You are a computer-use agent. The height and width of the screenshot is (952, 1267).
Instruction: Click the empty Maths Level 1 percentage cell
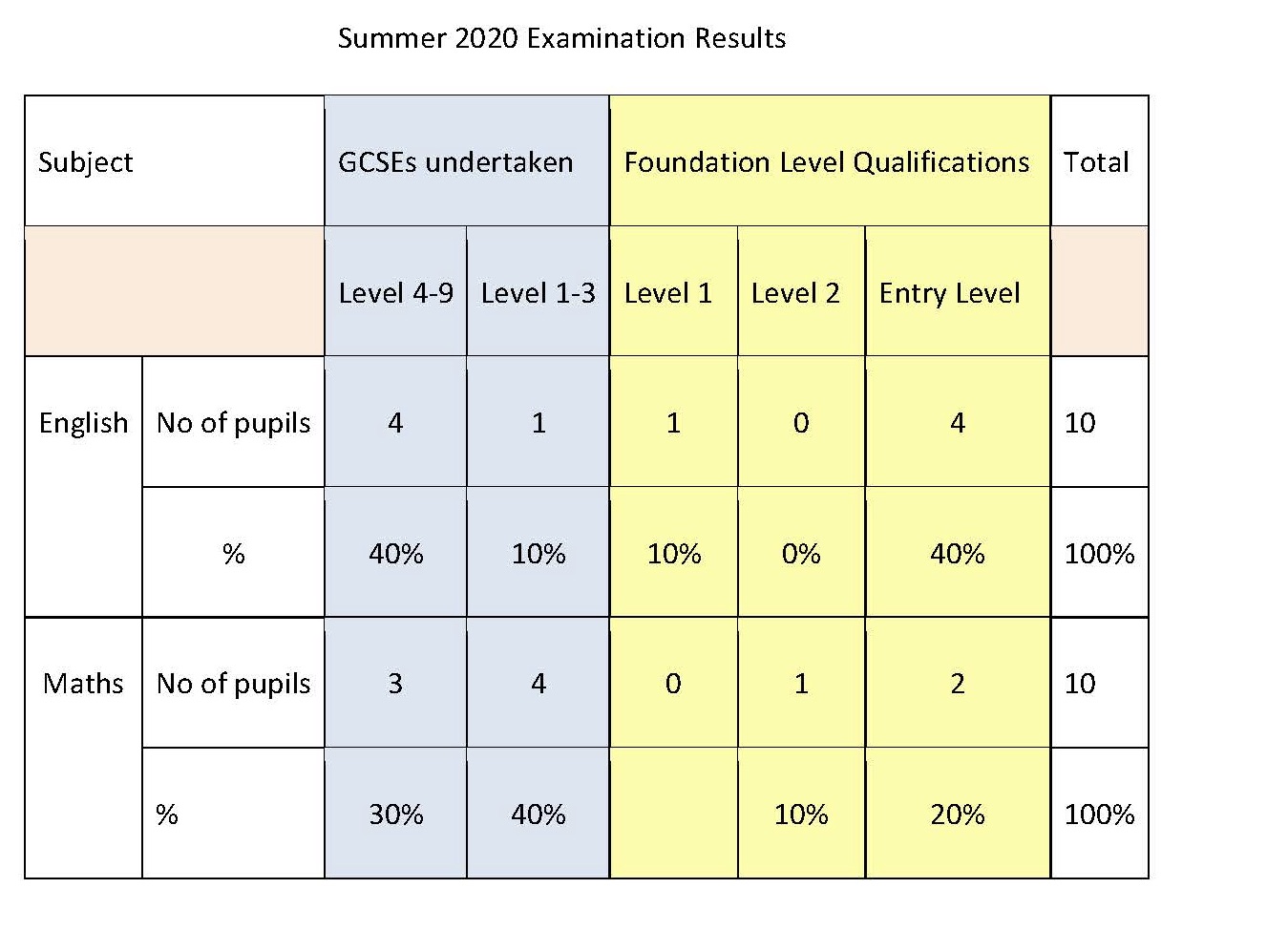pos(673,814)
